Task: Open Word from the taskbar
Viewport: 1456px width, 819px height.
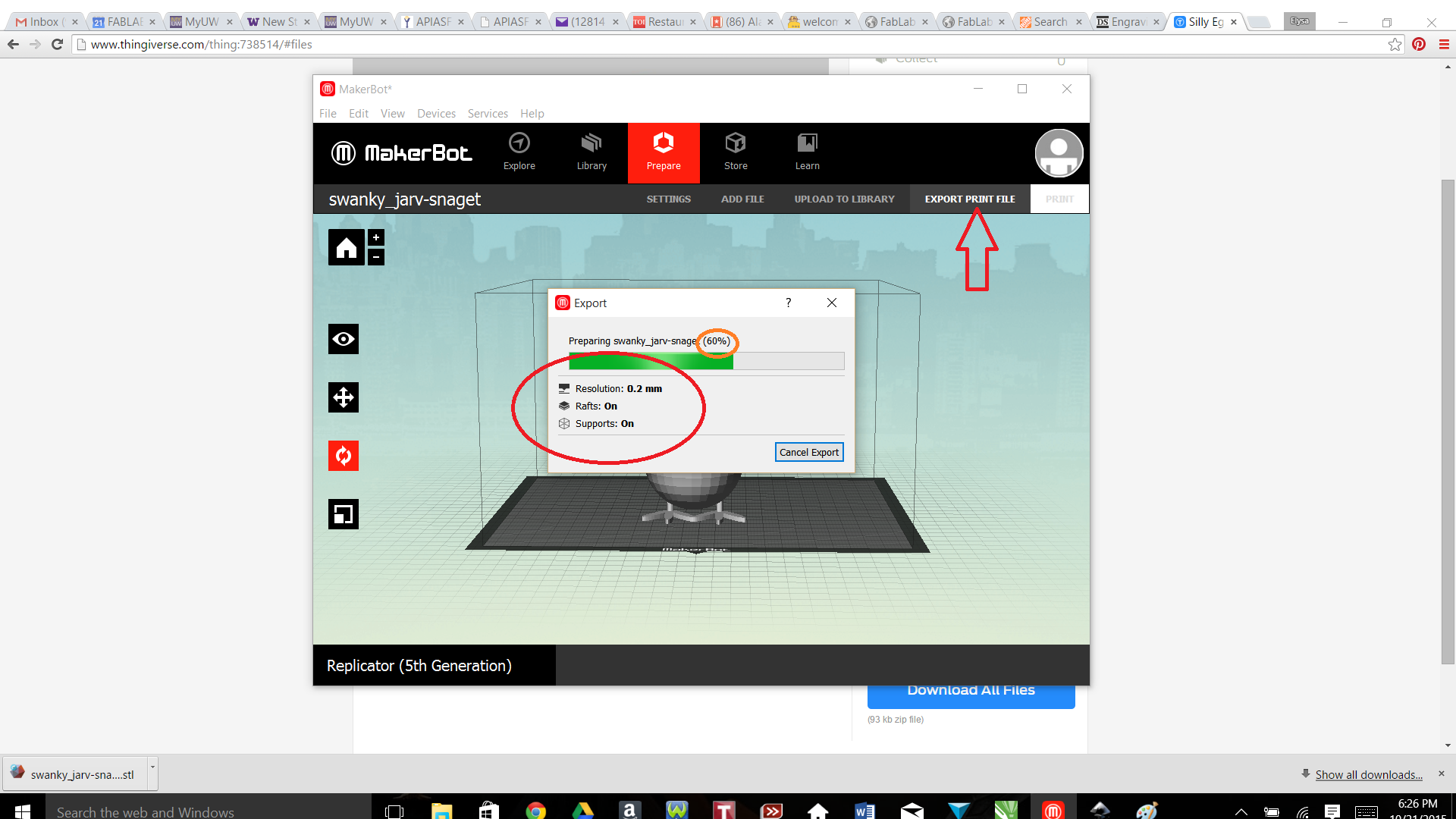Action: (x=864, y=810)
